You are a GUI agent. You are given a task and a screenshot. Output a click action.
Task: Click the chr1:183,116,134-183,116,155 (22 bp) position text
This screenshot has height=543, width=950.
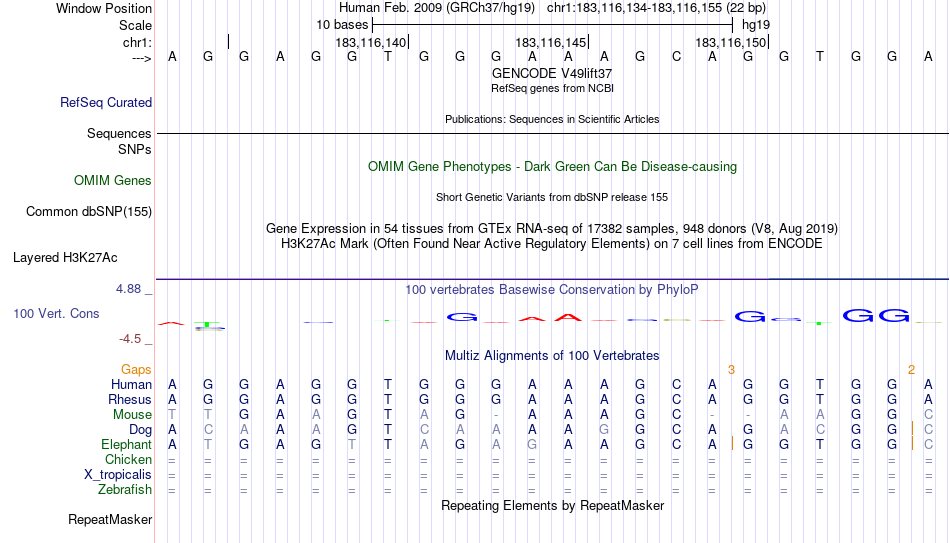click(x=656, y=8)
